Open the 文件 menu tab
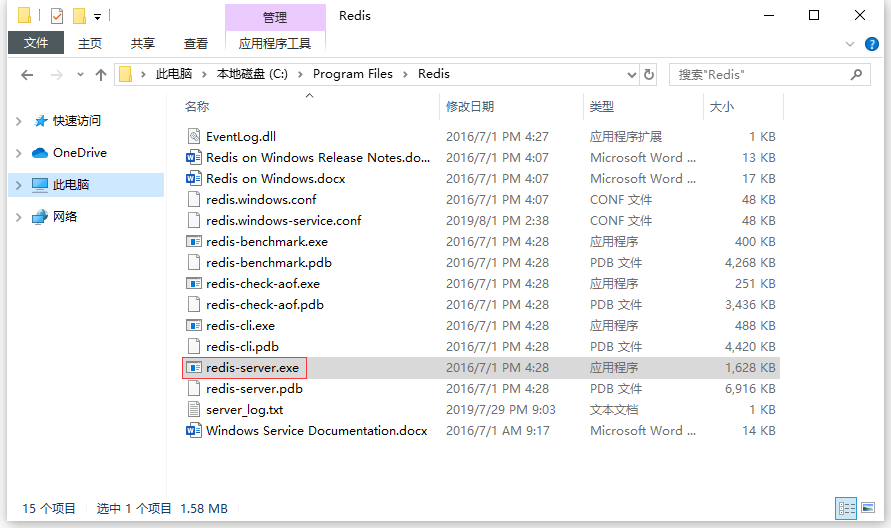The height and width of the screenshot is (528, 891). (36, 43)
